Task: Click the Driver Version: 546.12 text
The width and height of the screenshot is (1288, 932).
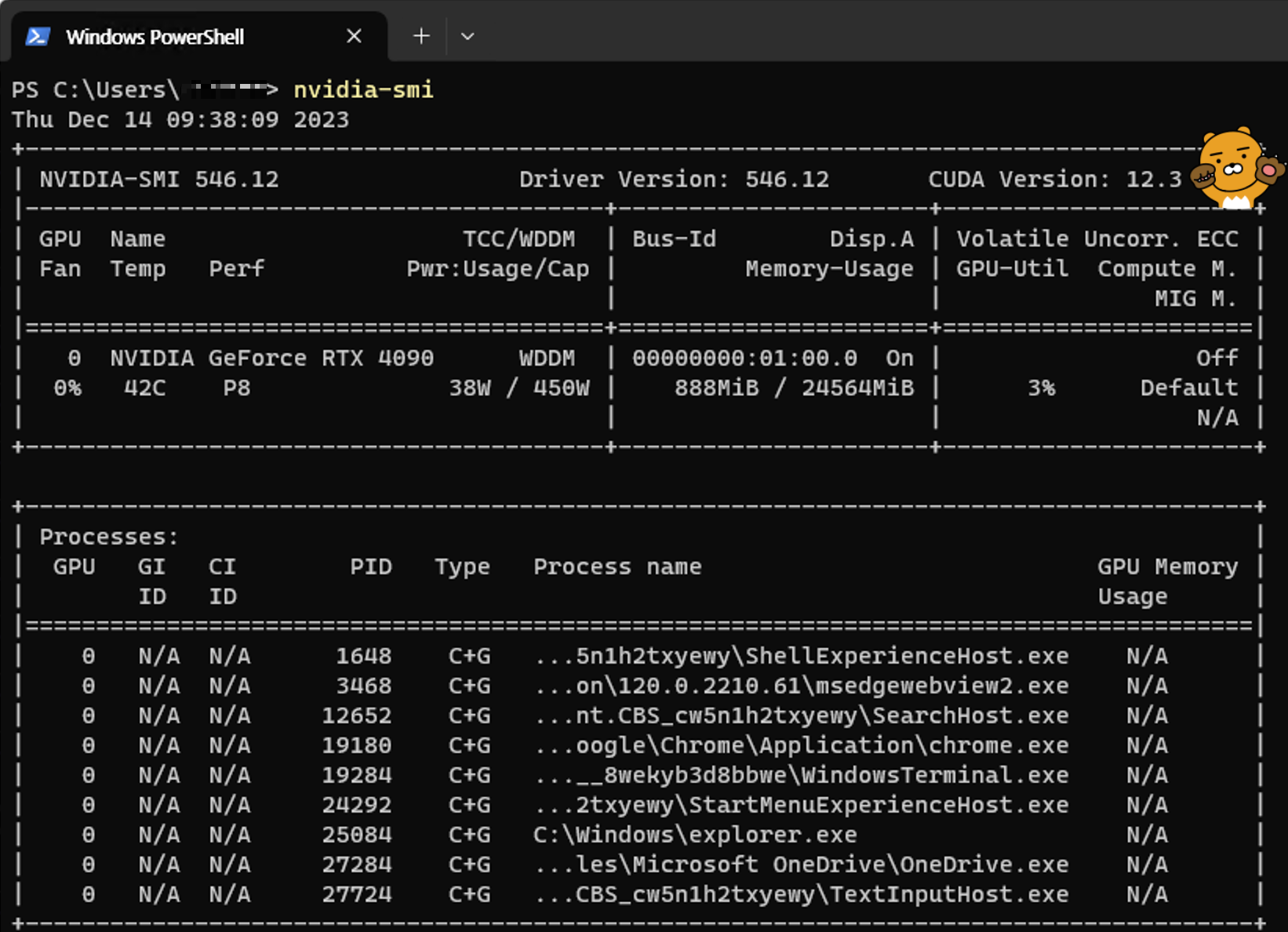Action: pyautogui.click(x=674, y=180)
